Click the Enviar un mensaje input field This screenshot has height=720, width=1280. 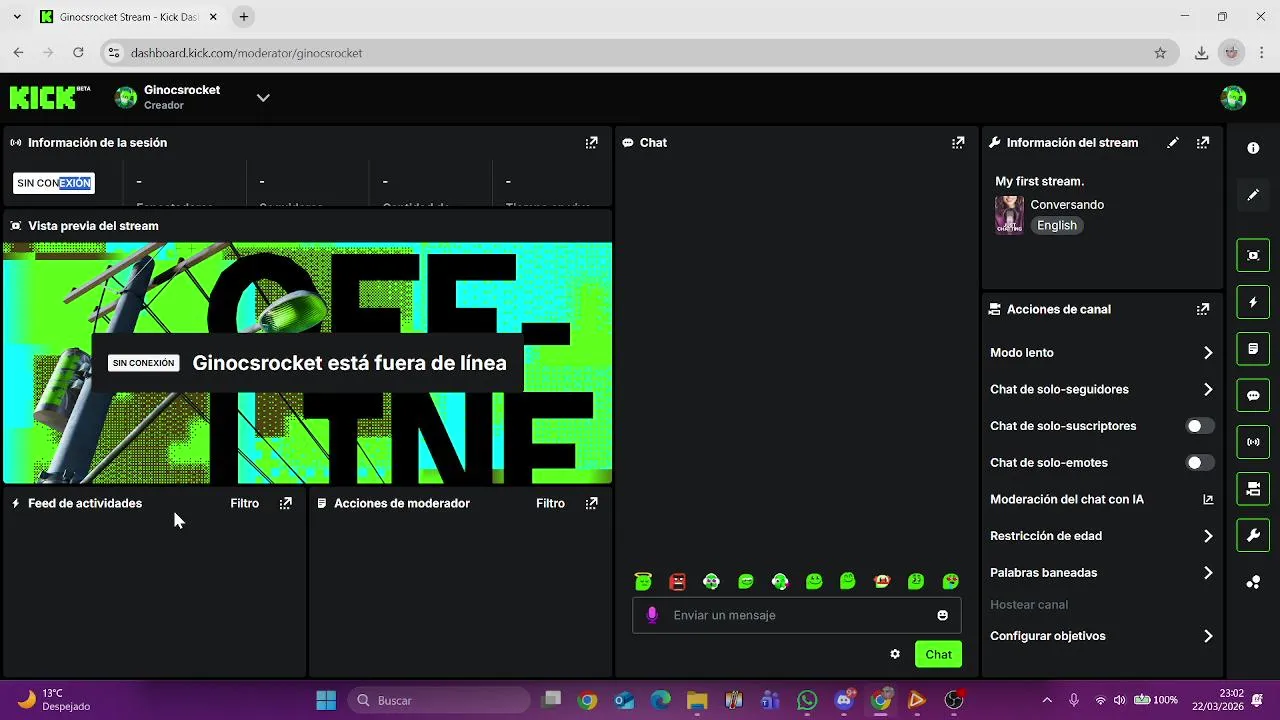click(x=797, y=615)
